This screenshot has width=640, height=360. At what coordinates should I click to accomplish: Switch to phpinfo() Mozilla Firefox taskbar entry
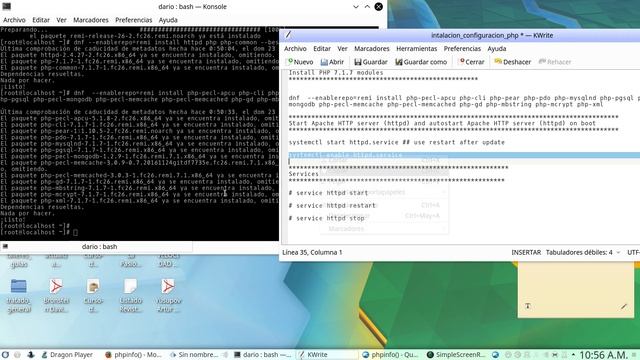pyautogui.click(x=133, y=355)
